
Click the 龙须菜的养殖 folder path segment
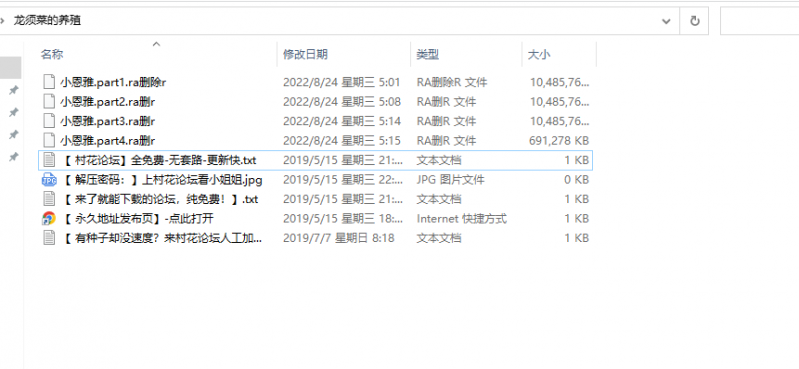47,21
